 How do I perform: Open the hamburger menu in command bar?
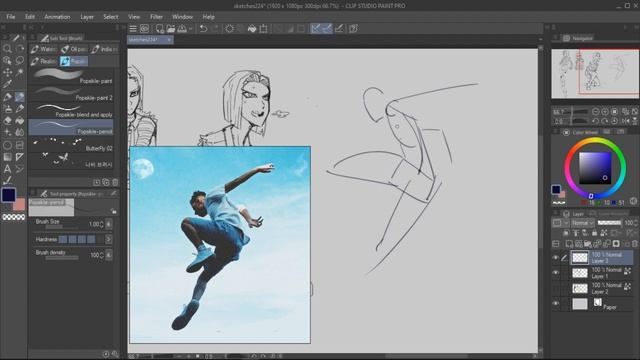click(x=133, y=29)
